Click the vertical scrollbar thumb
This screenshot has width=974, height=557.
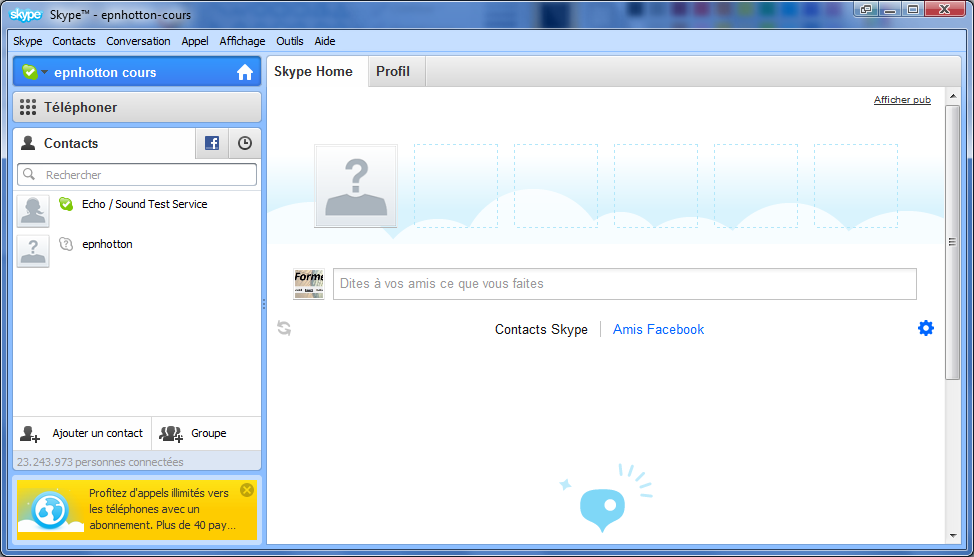(x=953, y=242)
